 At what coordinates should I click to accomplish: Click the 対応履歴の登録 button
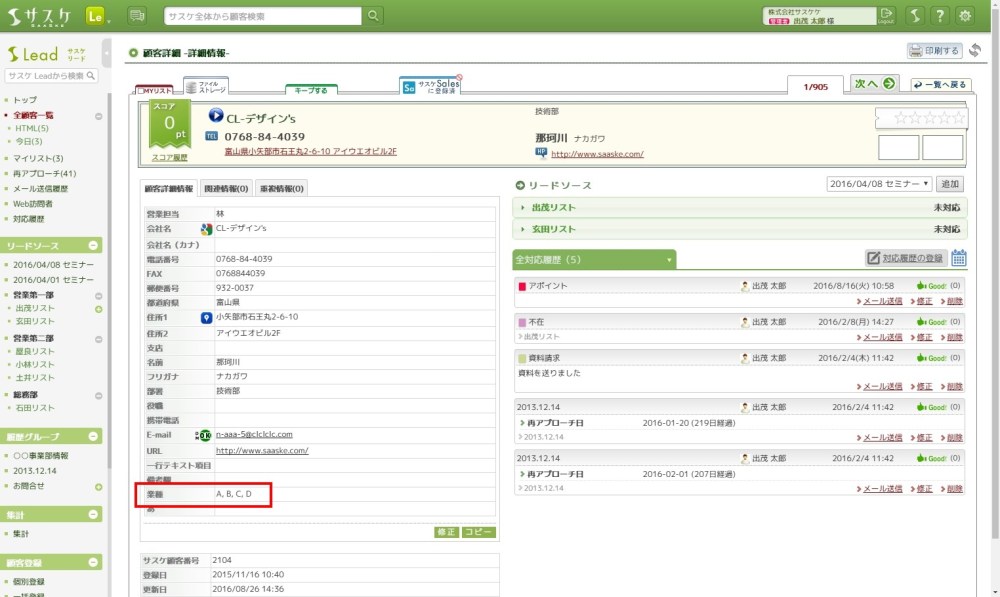tap(905, 258)
